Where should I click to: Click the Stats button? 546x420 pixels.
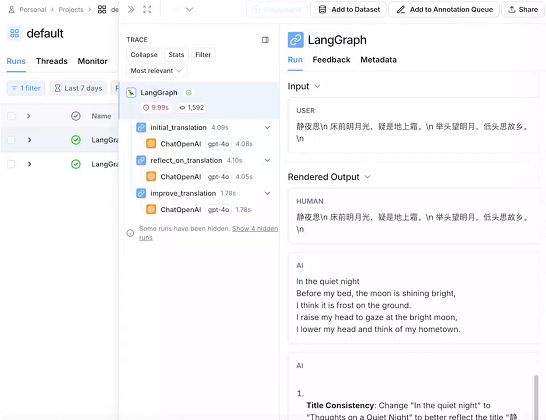point(176,55)
